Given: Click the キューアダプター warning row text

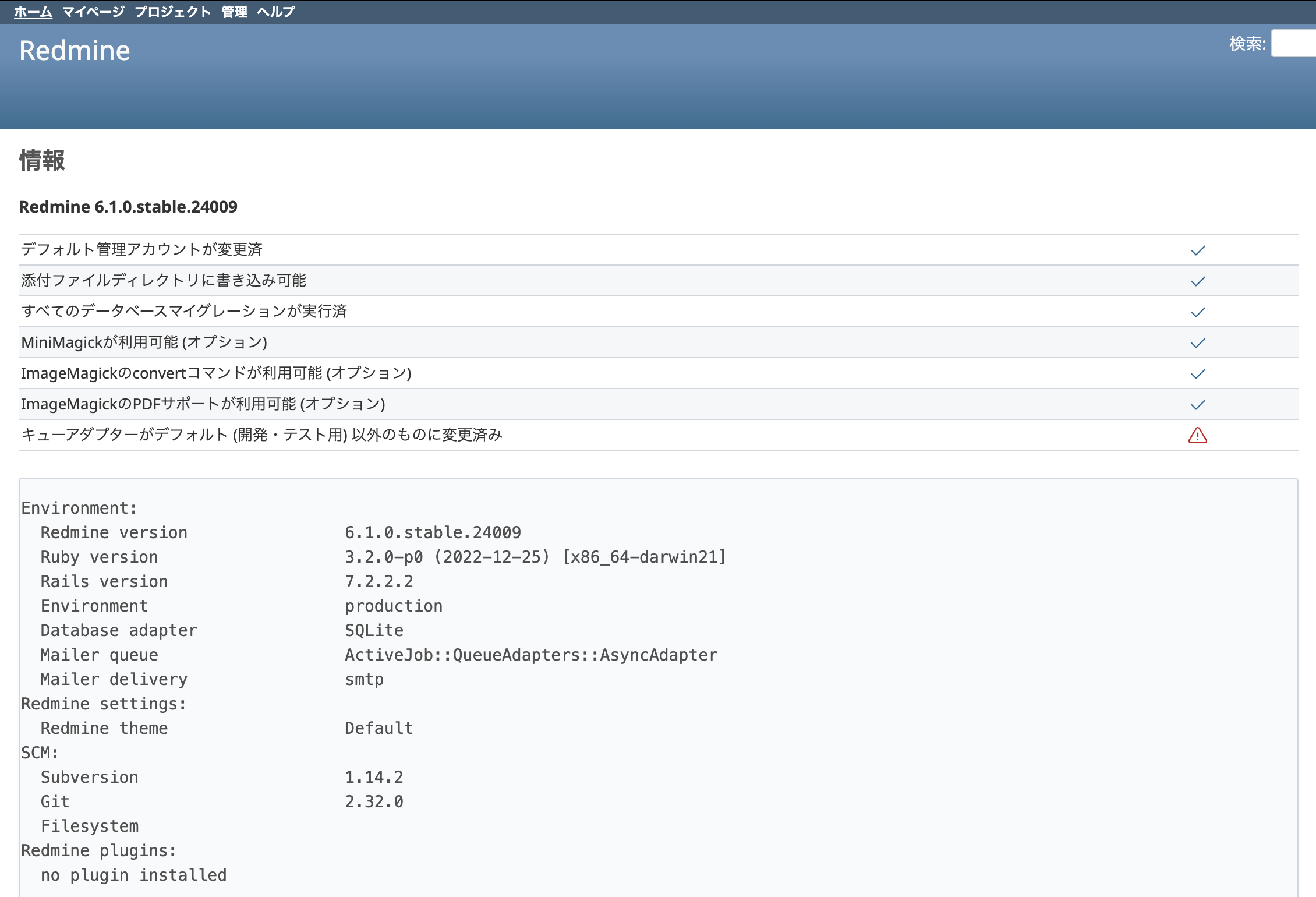Looking at the screenshot, I should (x=261, y=435).
